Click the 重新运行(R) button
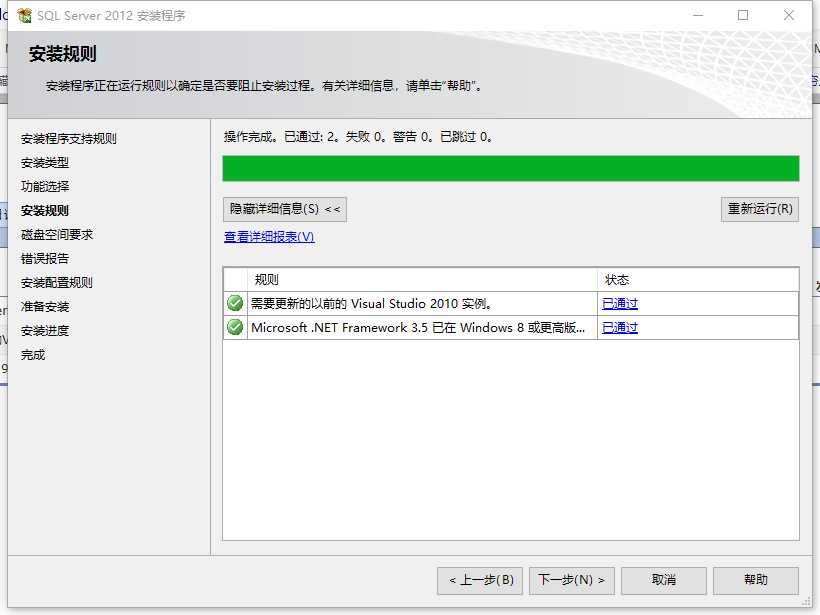 [760, 209]
